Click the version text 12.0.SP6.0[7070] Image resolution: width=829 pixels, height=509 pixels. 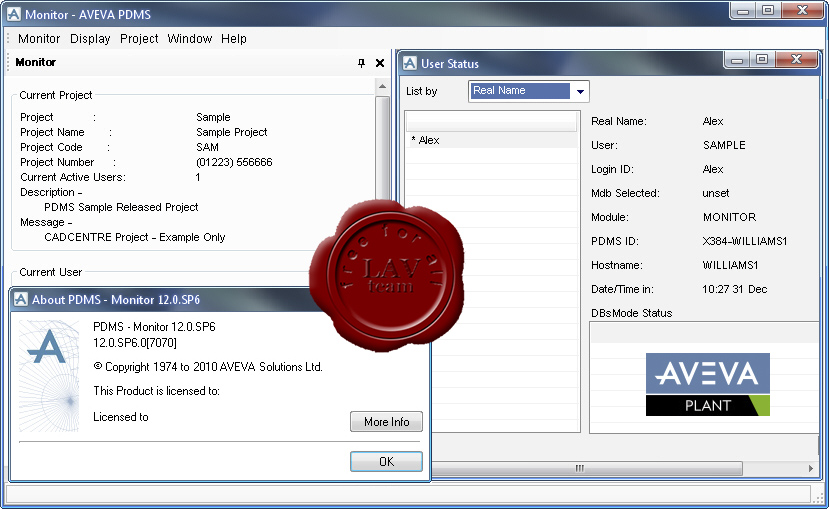[135, 343]
